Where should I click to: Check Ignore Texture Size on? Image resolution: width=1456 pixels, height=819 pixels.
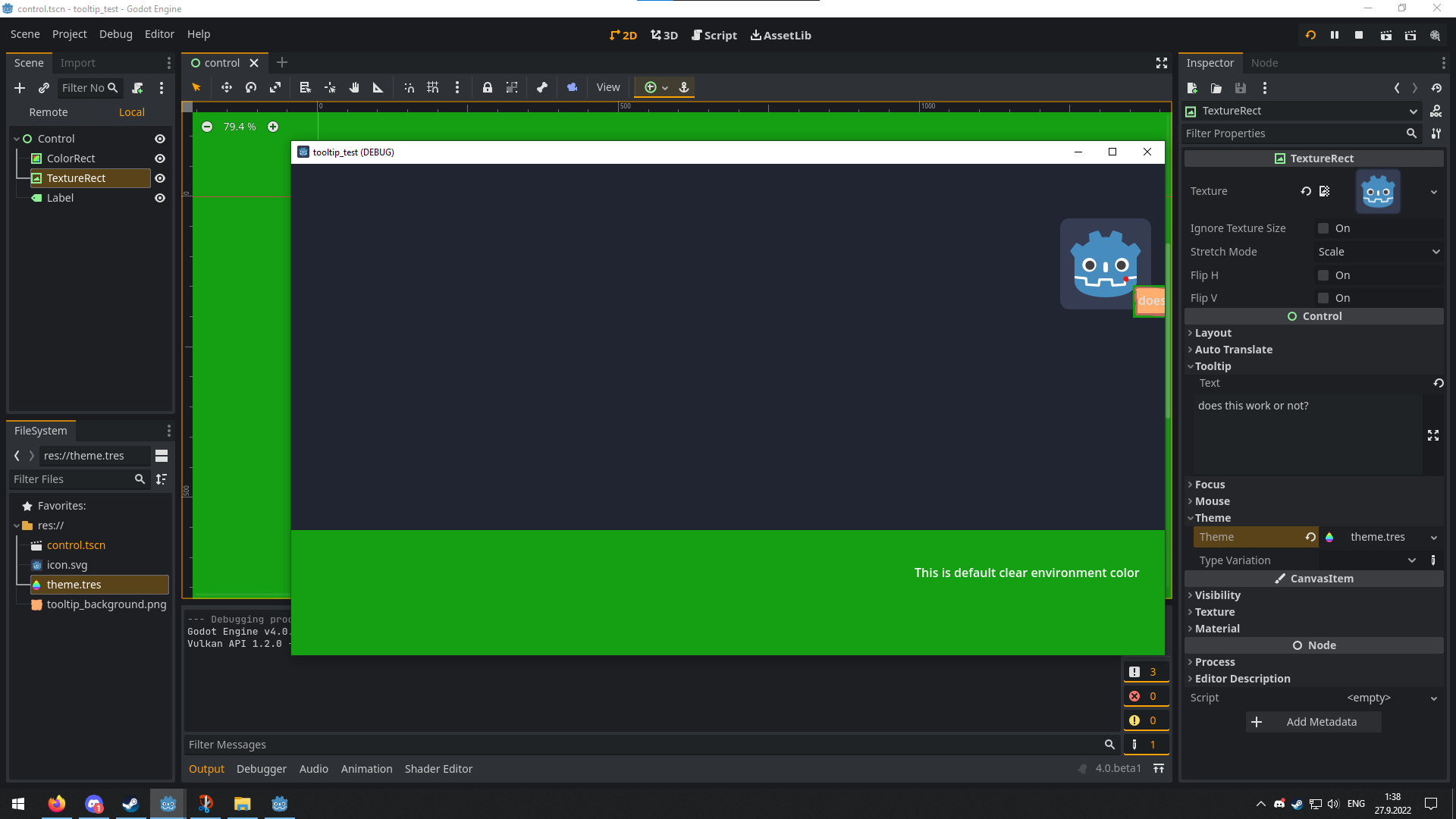pyautogui.click(x=1323, y=227)
